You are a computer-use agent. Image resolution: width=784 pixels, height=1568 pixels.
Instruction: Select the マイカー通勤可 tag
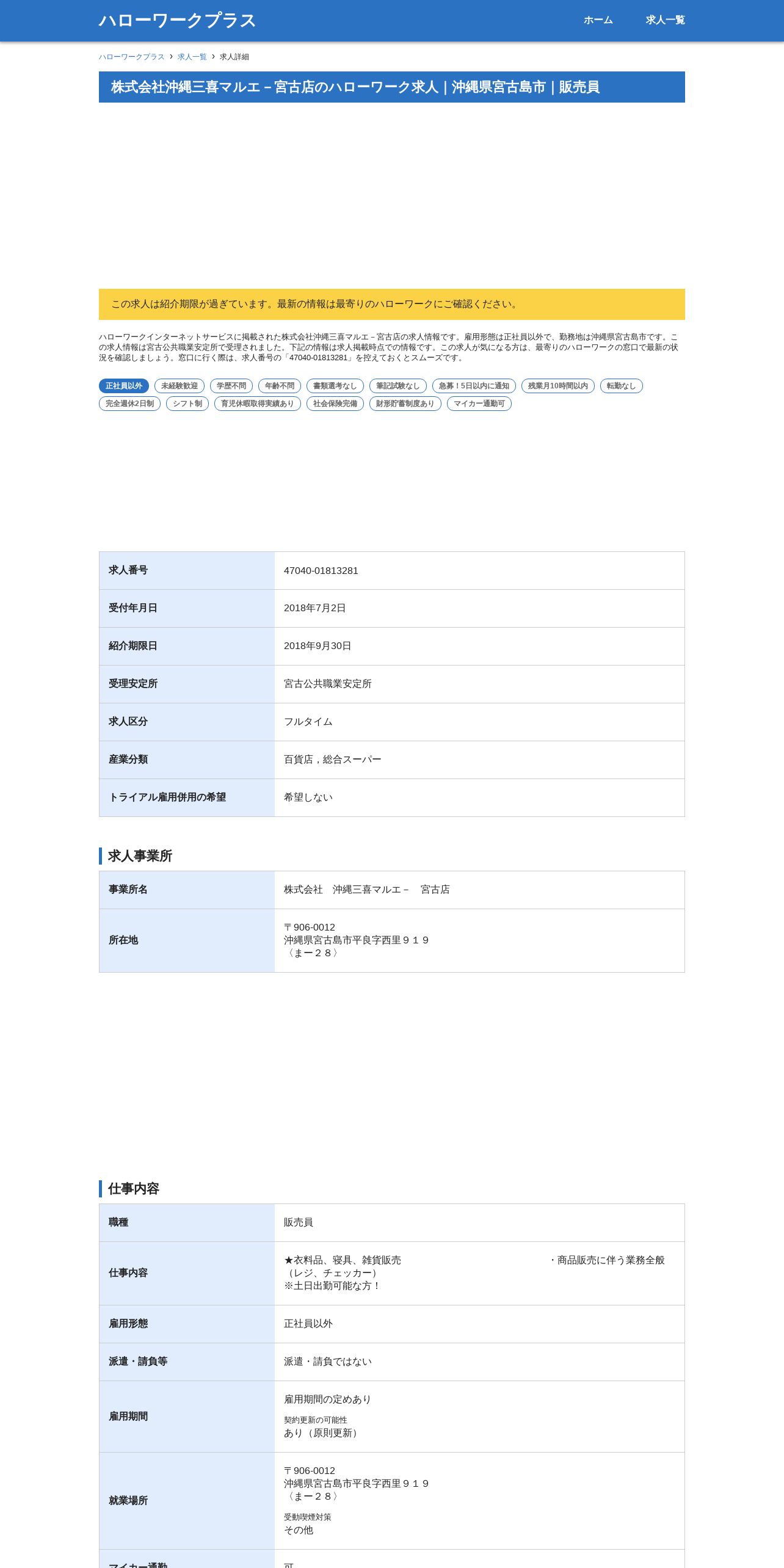[x=479, y=404]
